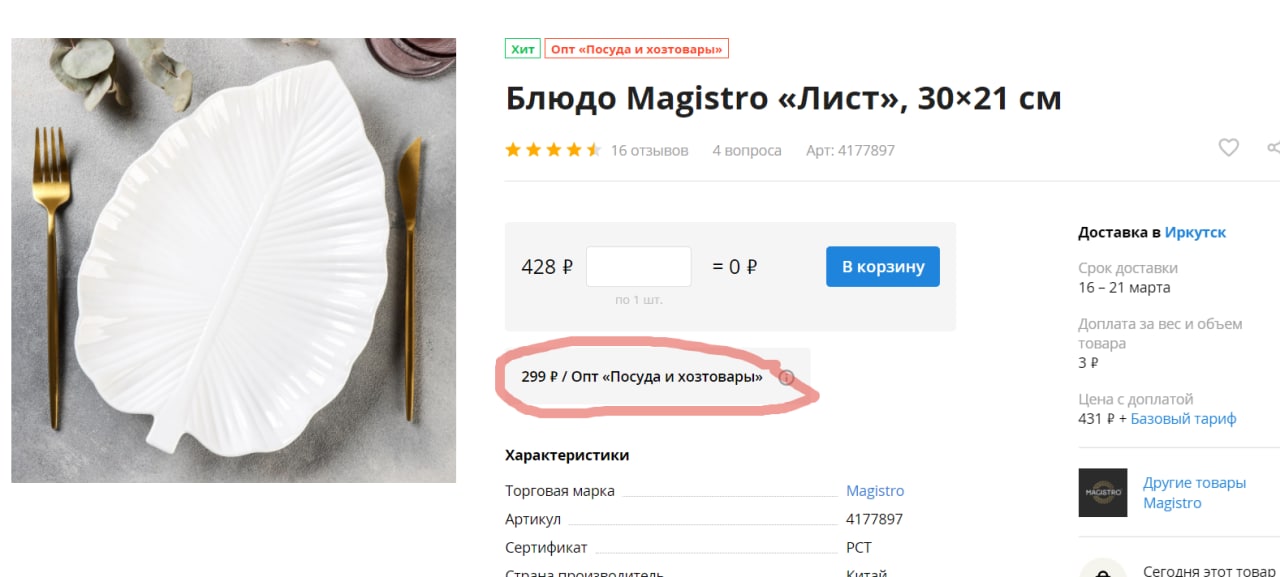Focus the quantity input field
This screenshot has height=577, width=1280.
point(639,267)
